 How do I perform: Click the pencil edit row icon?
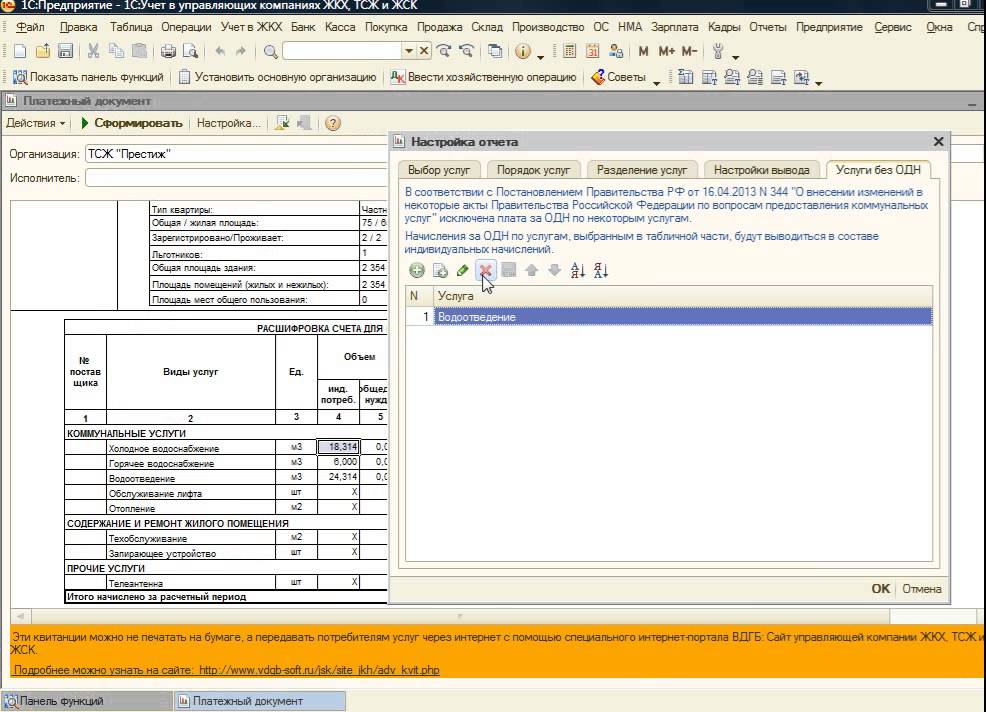(462, 270)
